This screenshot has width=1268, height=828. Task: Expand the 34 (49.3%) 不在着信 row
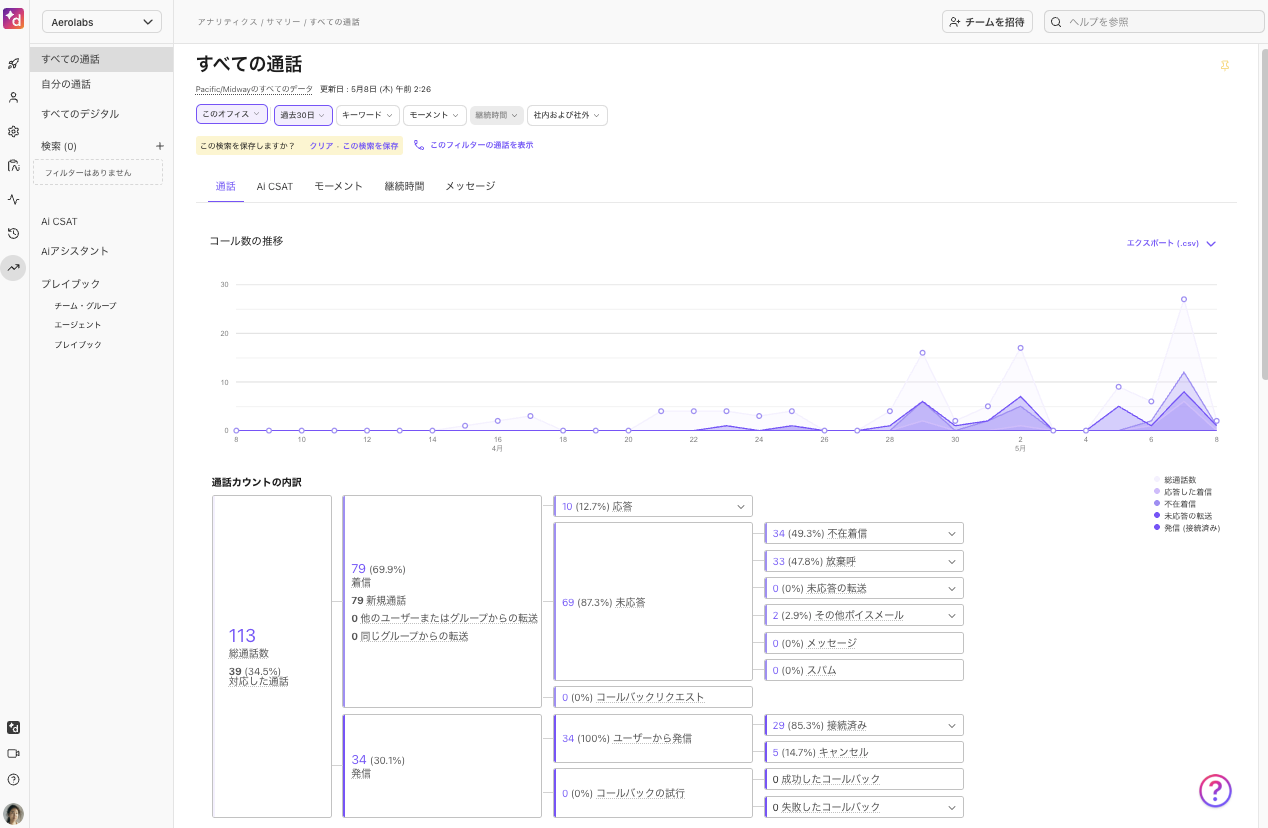[x=864, y=533]
